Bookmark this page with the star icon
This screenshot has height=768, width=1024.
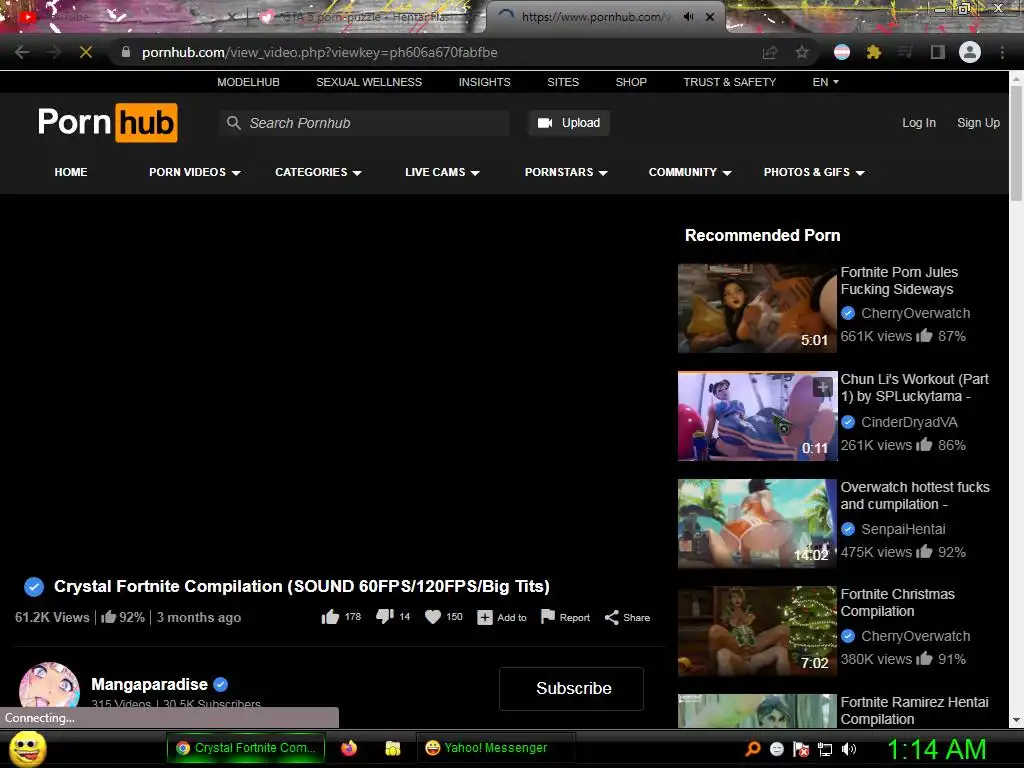point(802,52)
